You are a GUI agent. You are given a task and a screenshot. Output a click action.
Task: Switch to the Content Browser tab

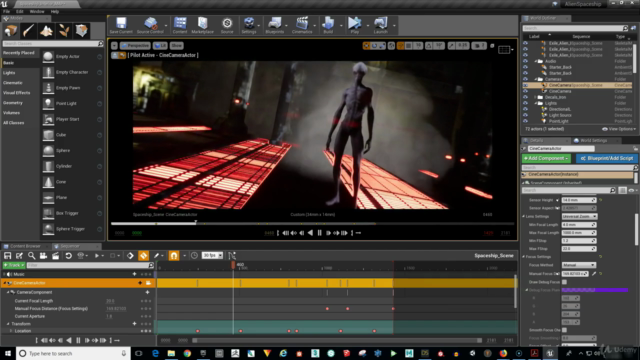pyautogui.click(x=25, y=246)
